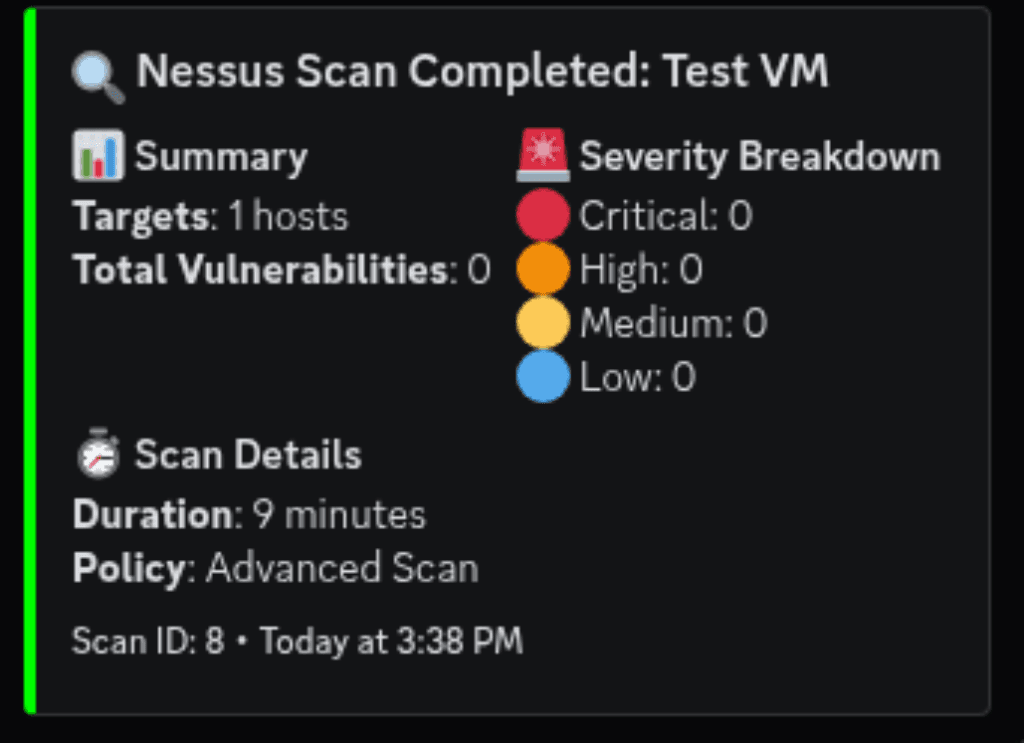This screenshot has height=743, width=1024.
Task: Click the Targets 1 hosts line
Action: pyautogui.click(x=210, y=216)
